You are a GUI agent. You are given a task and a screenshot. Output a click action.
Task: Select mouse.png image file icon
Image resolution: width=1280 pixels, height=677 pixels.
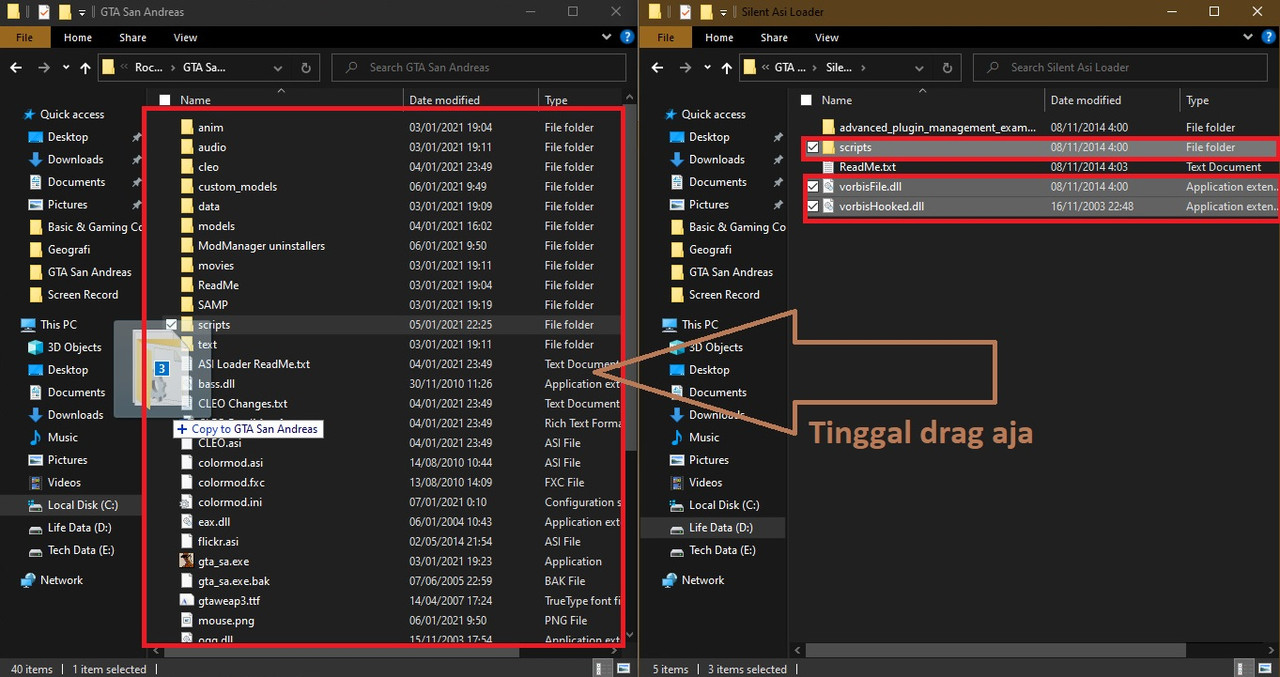187,621
